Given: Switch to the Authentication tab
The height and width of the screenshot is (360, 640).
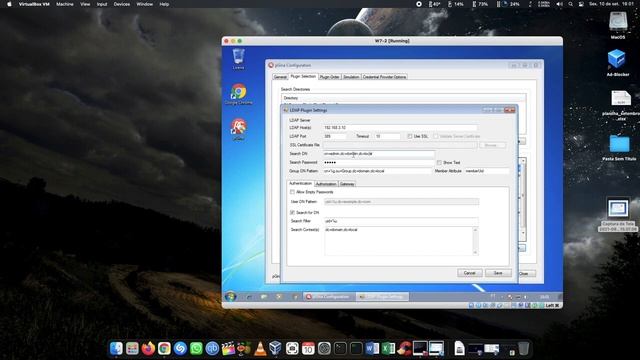Looking at the screenshot, I should pos(300,184).
